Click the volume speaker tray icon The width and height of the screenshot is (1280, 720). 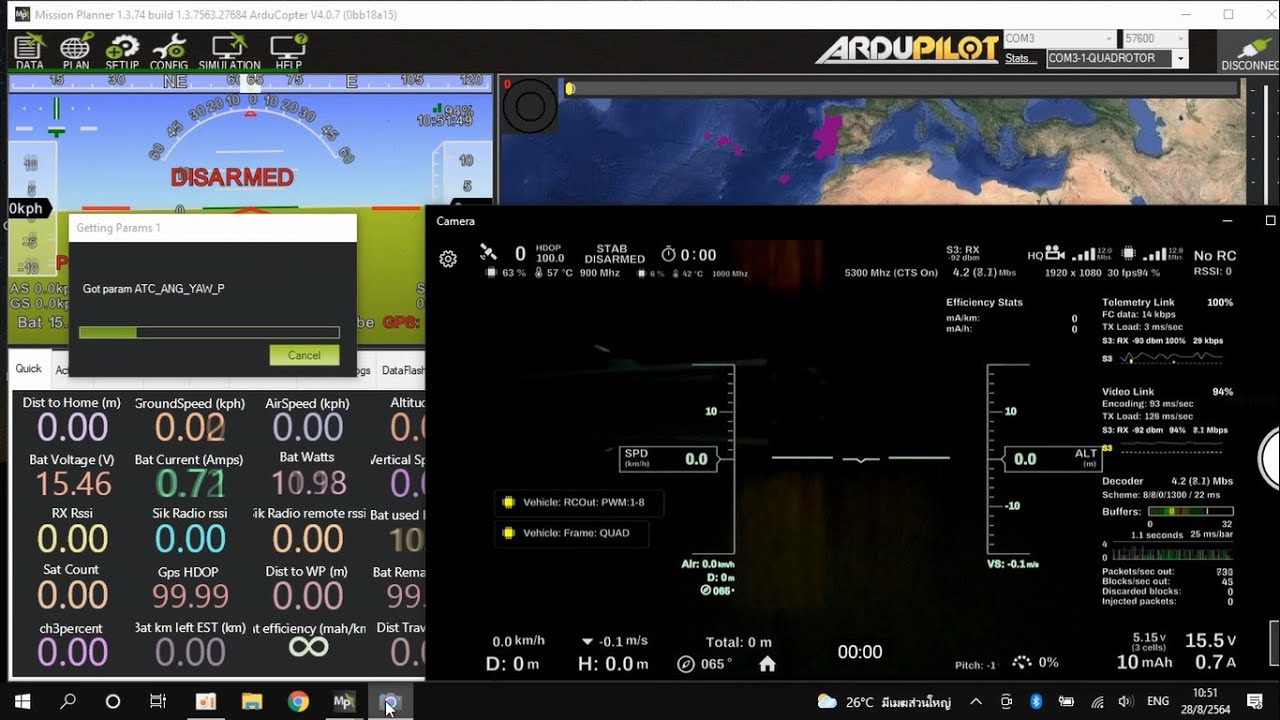pos(1126,701)
